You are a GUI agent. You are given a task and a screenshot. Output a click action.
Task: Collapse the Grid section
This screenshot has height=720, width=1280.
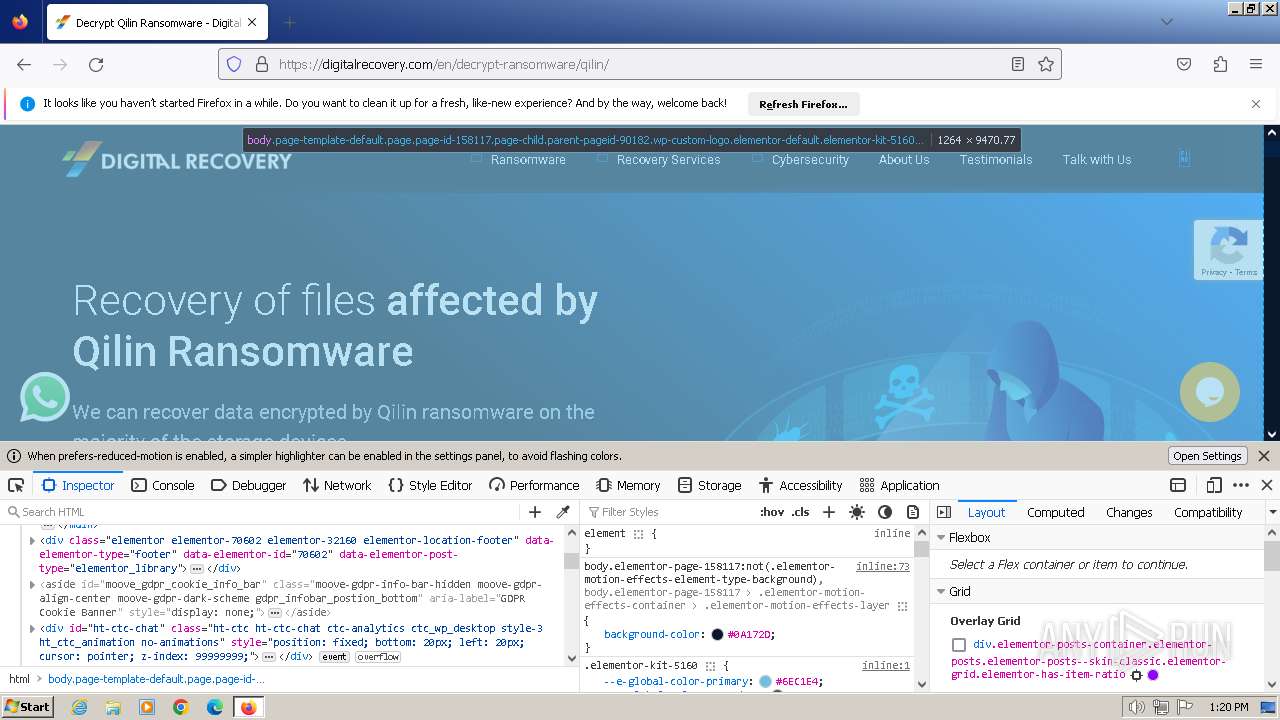[x=941, y=592]
